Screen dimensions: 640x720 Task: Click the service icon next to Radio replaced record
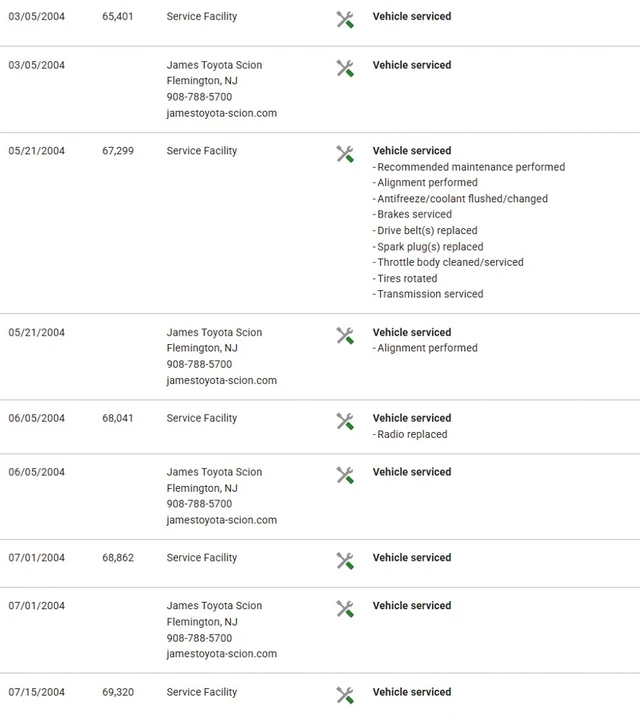tap(345, 422)
